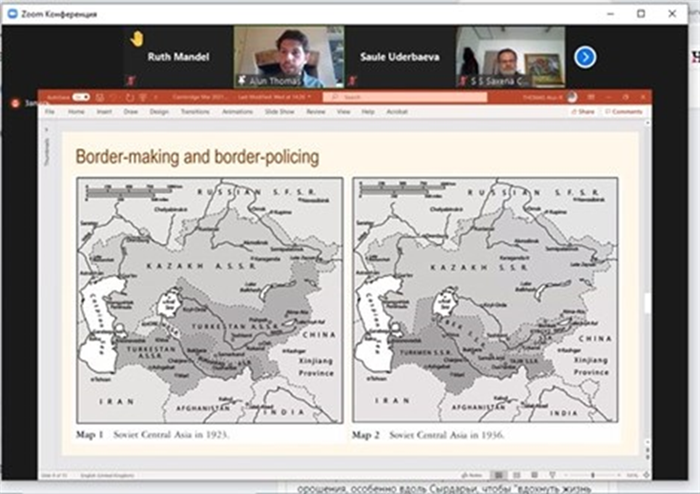This screenshot has height=494, width=700.
Task: Toggle Notes pane in status bar
Action: 470,474
